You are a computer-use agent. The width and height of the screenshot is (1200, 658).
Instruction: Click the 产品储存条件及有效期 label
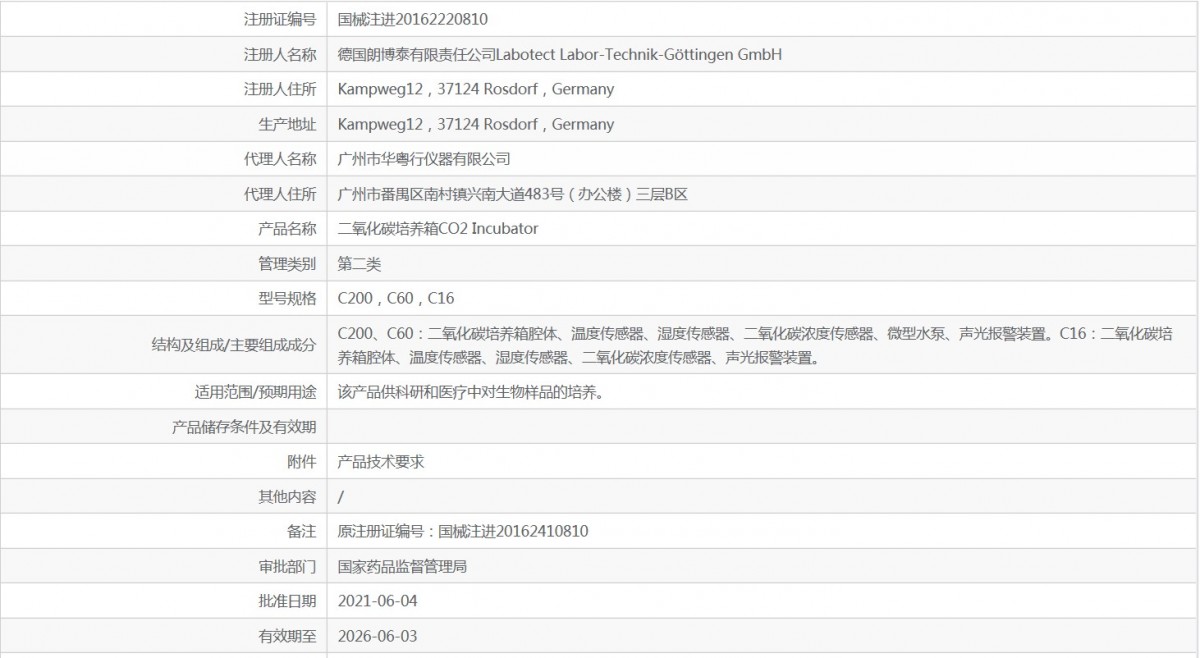(244, 428)
